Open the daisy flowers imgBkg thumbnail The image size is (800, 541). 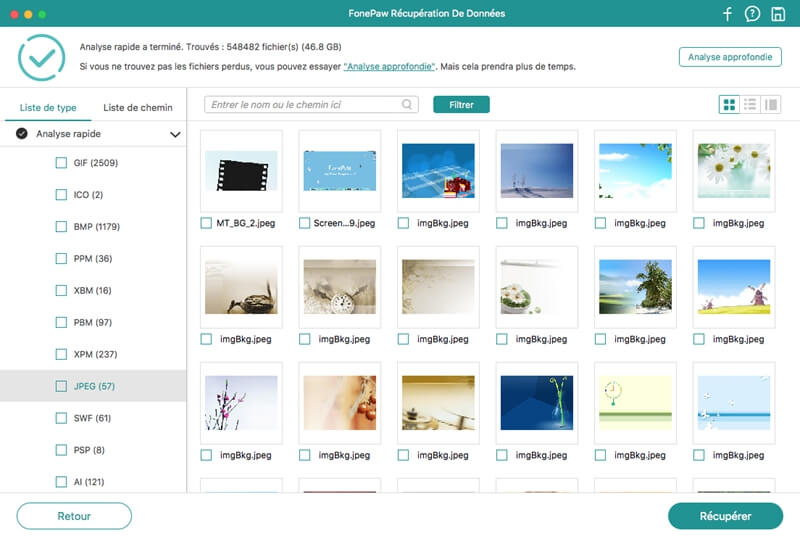[x=734, y=171]
